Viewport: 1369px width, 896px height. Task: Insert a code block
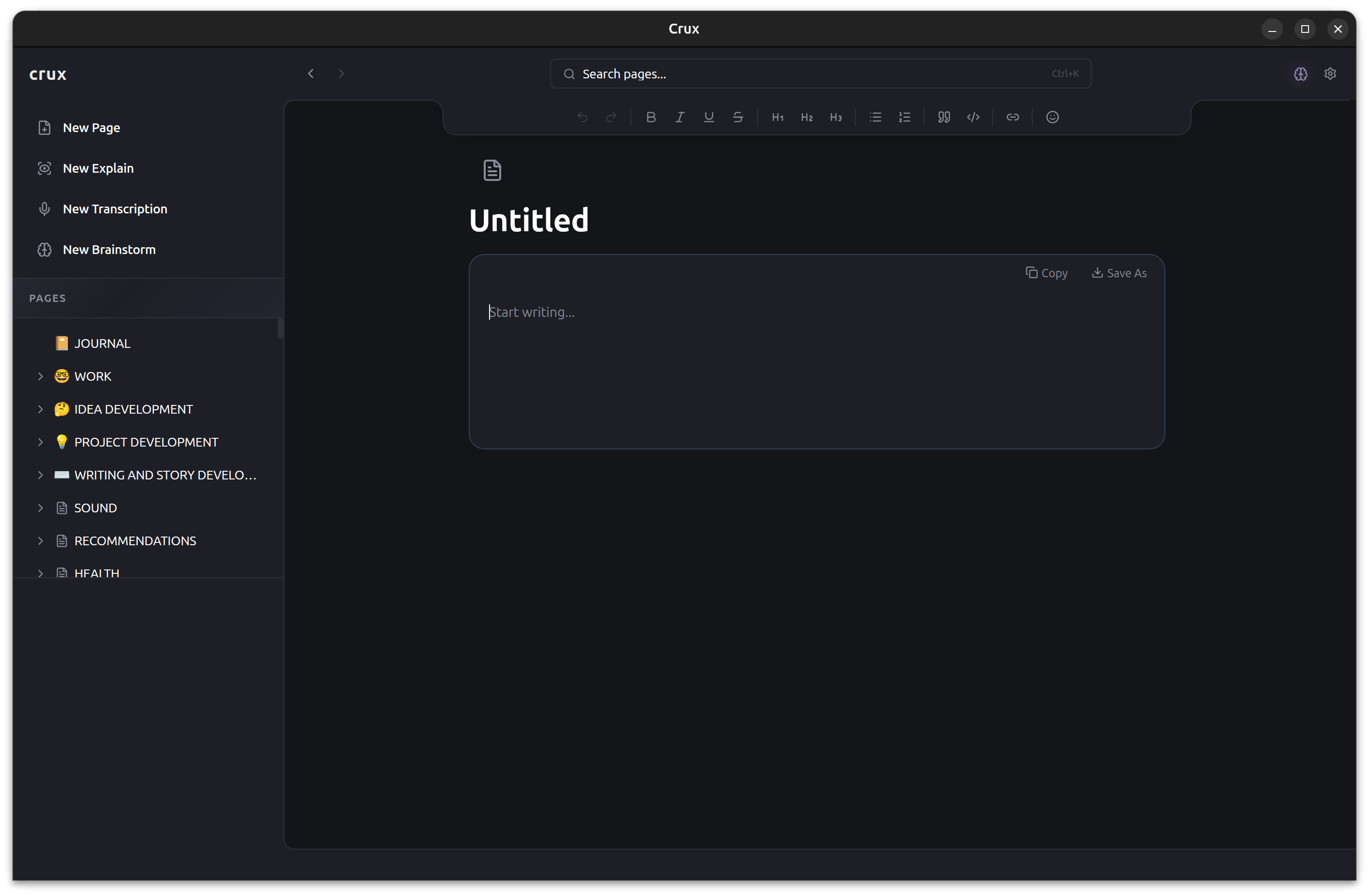click(x=973, y=117)
